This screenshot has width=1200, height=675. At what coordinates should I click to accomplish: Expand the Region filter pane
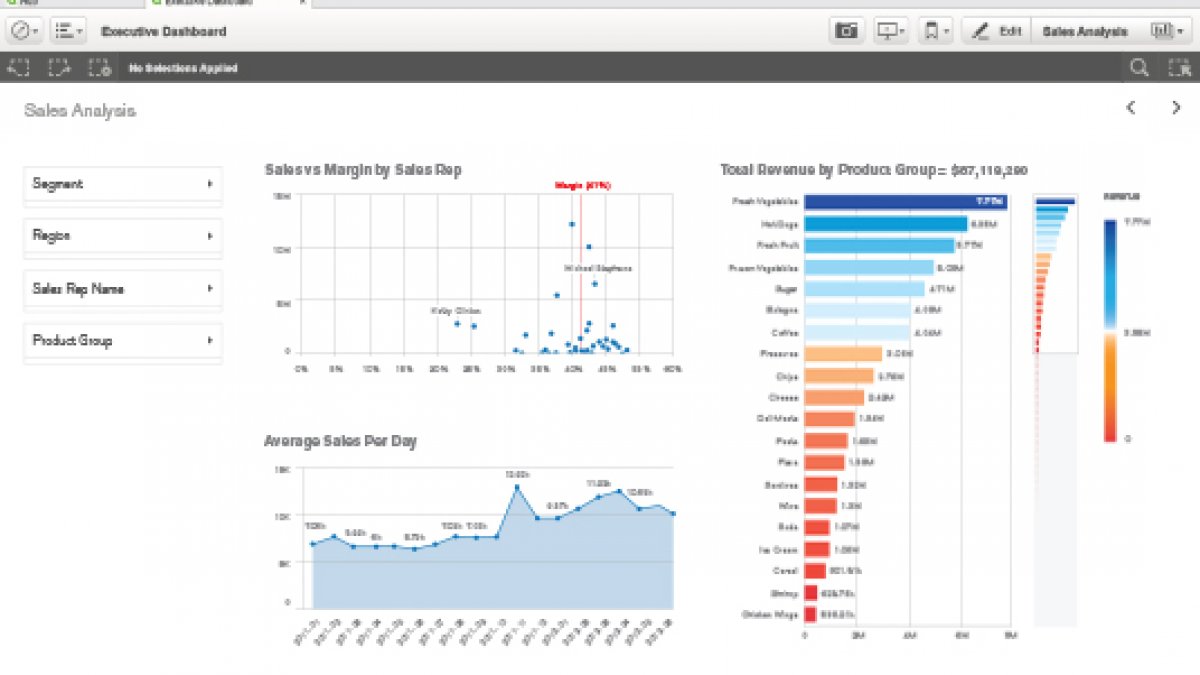[122, 236]
